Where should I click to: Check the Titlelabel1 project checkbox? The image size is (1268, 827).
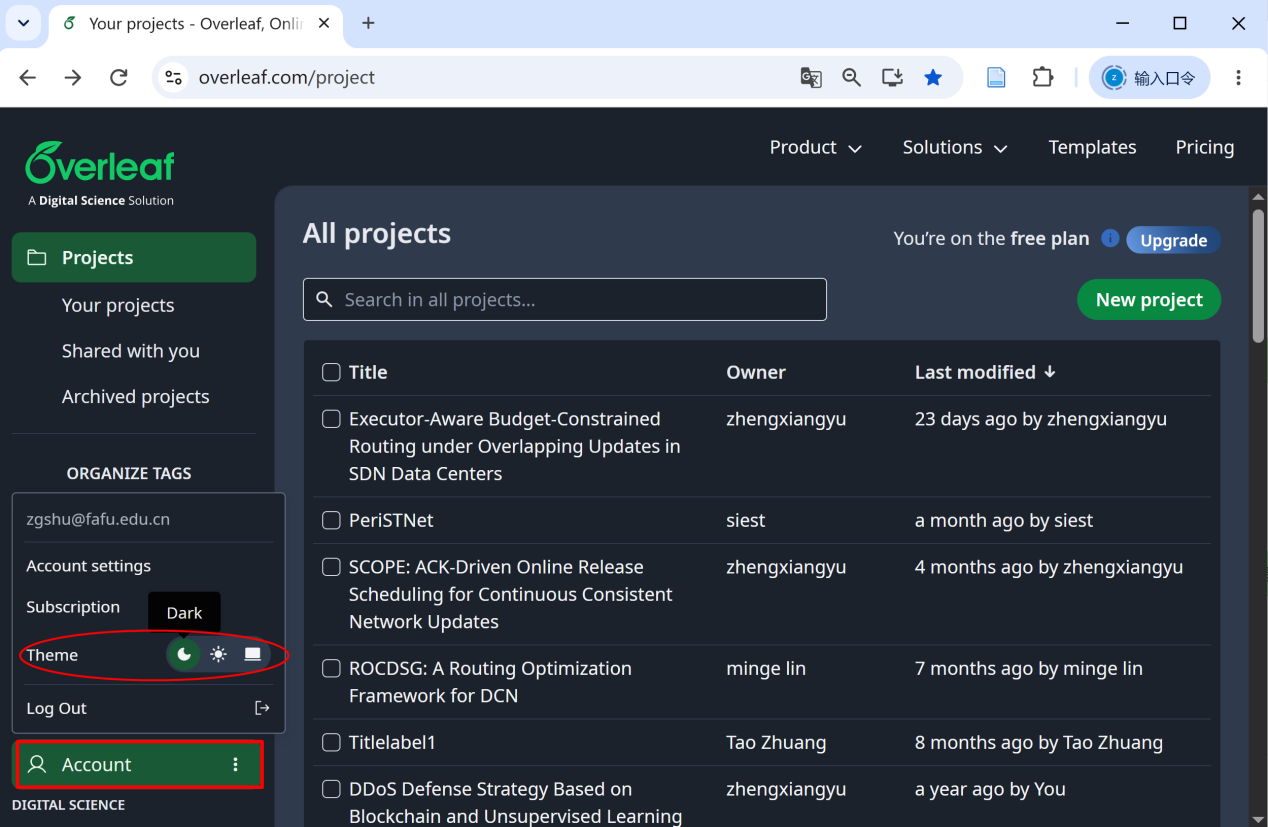coord(331,742)
